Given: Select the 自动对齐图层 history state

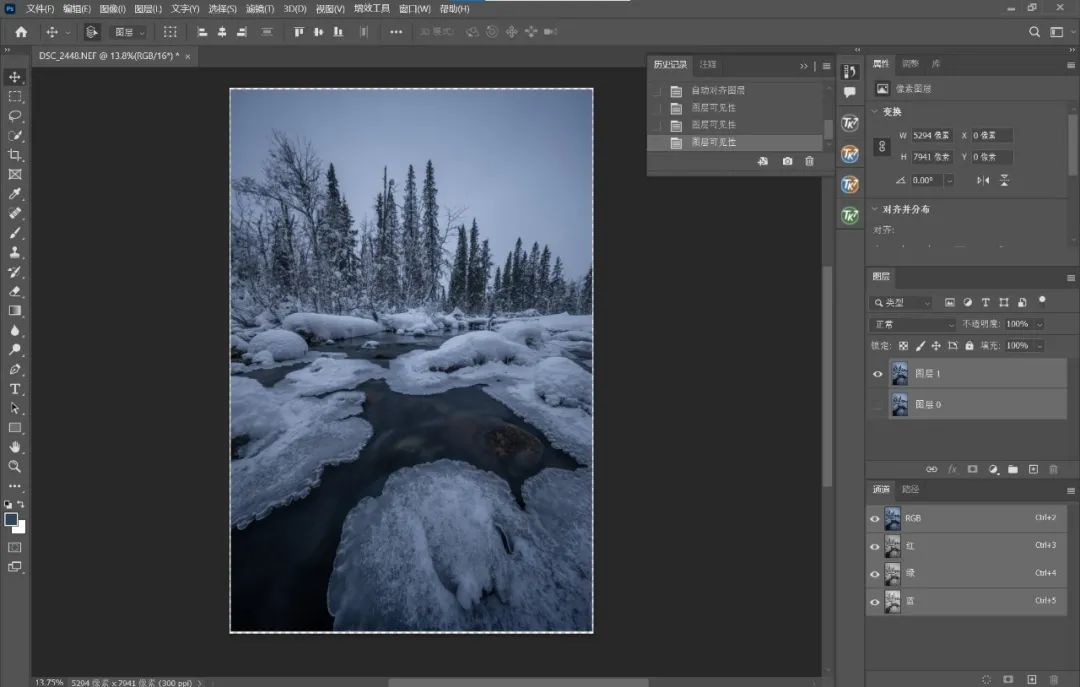Looking at the screenshot, I should pyautogui.click(x=718, y=91).
